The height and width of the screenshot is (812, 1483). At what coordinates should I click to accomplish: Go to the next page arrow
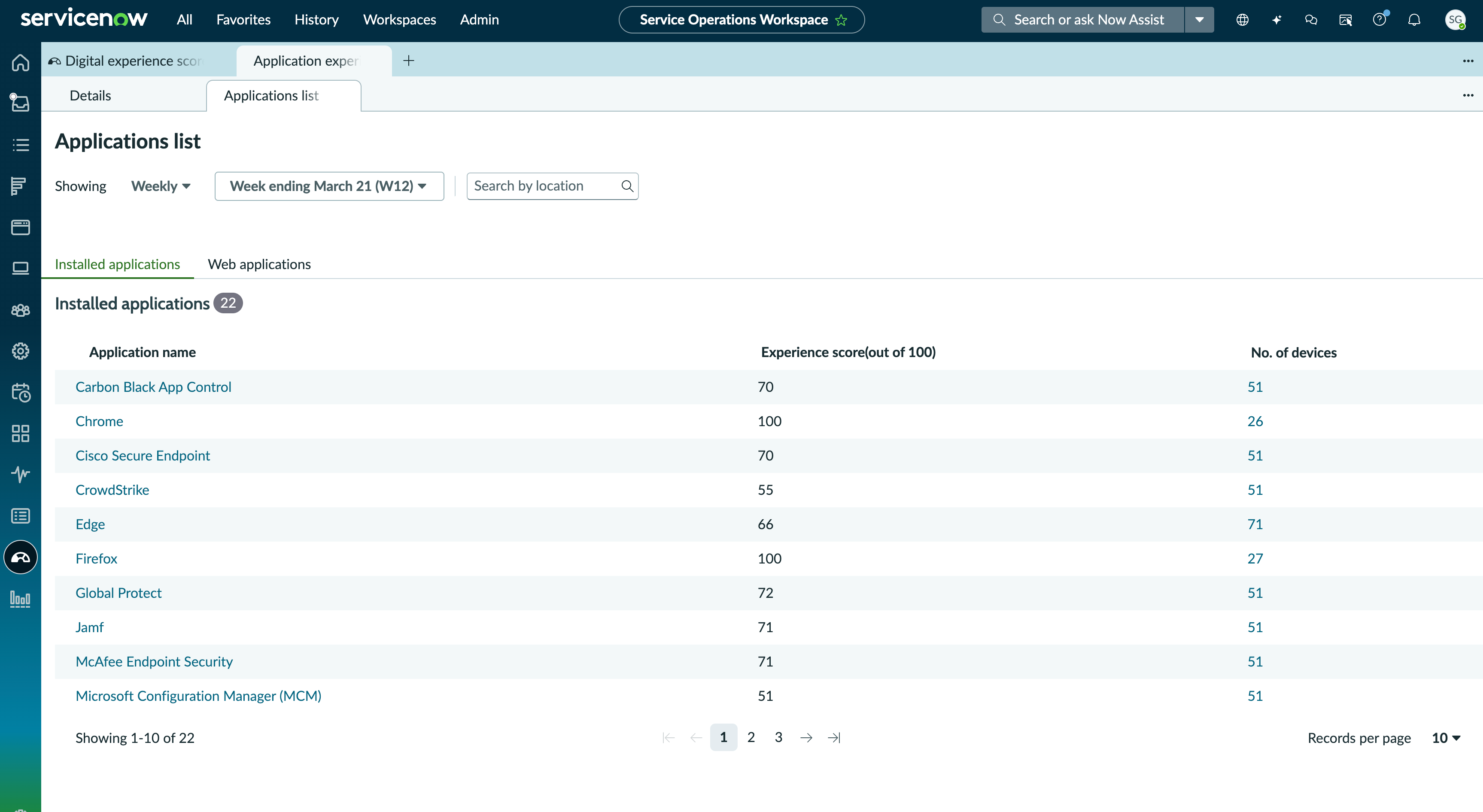(x=807, y=737)
